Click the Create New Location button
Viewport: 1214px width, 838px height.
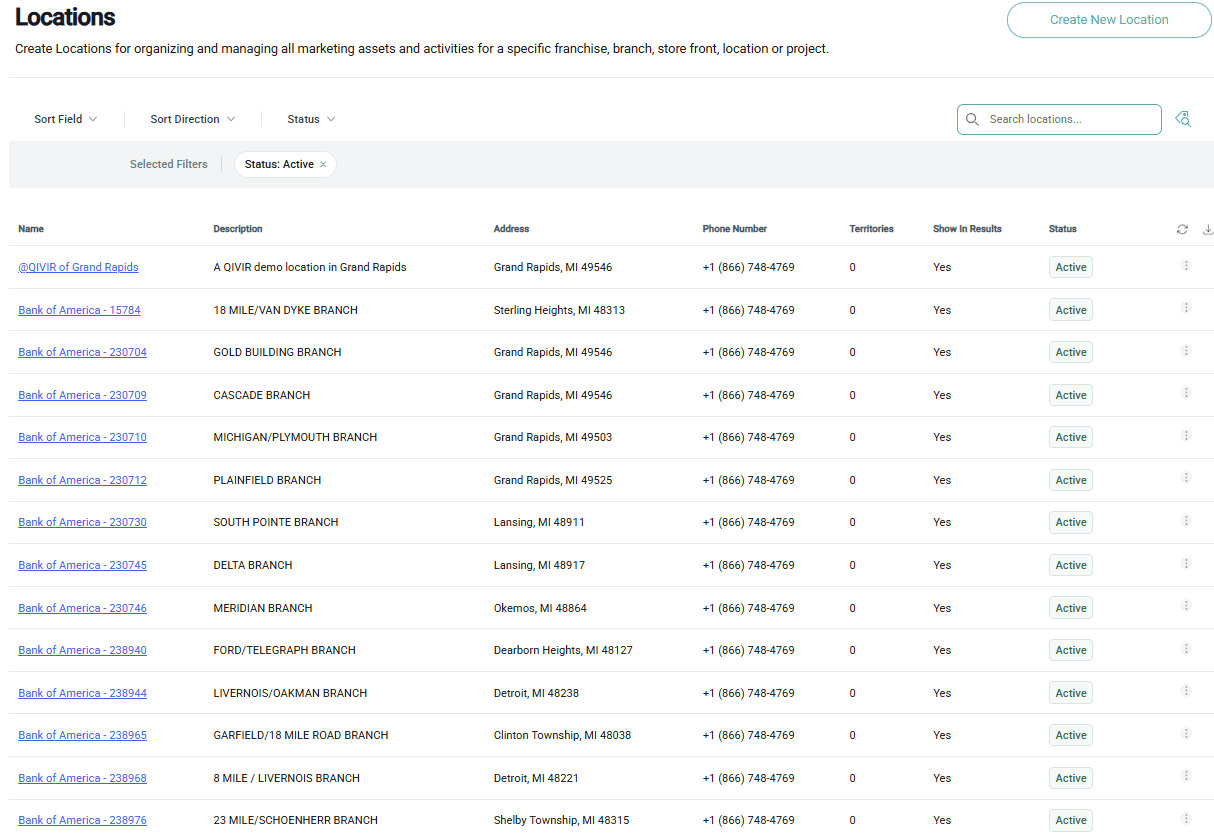point(1108,19)
